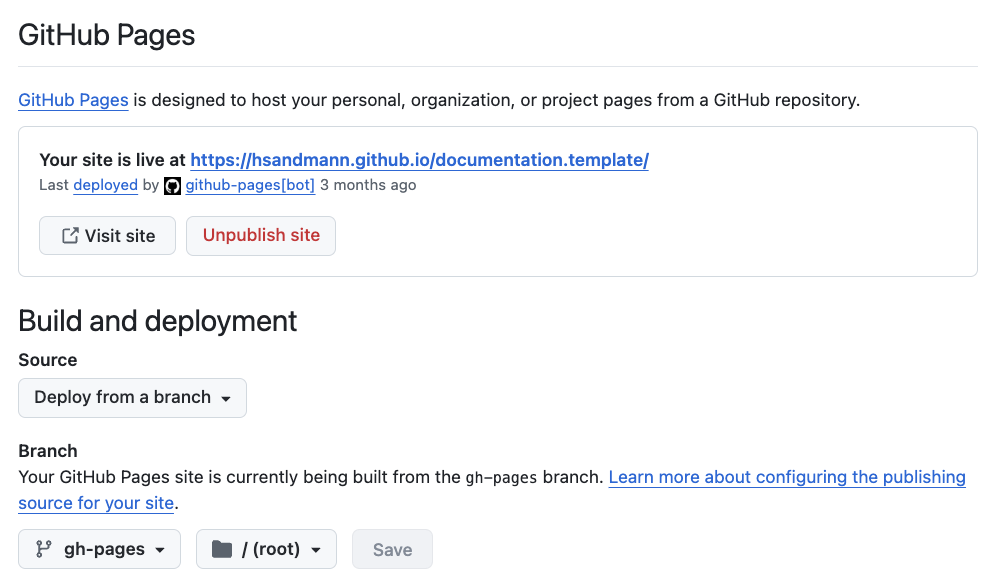
Task: Click the "Build and deployment" heading
Action: [158, 321]
